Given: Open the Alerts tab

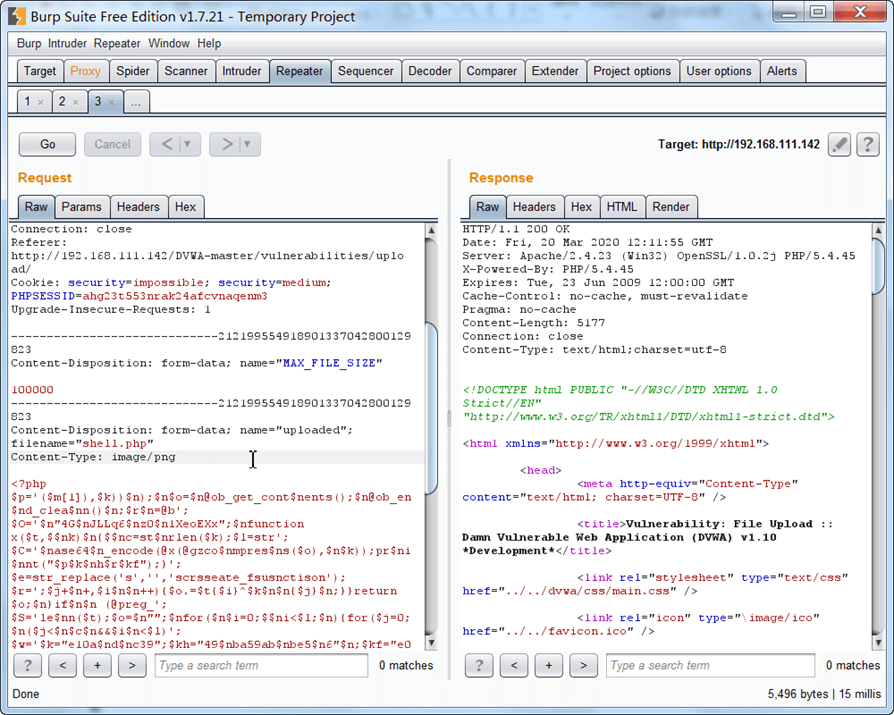Looking at the screenshot, I should pos(782,71).
